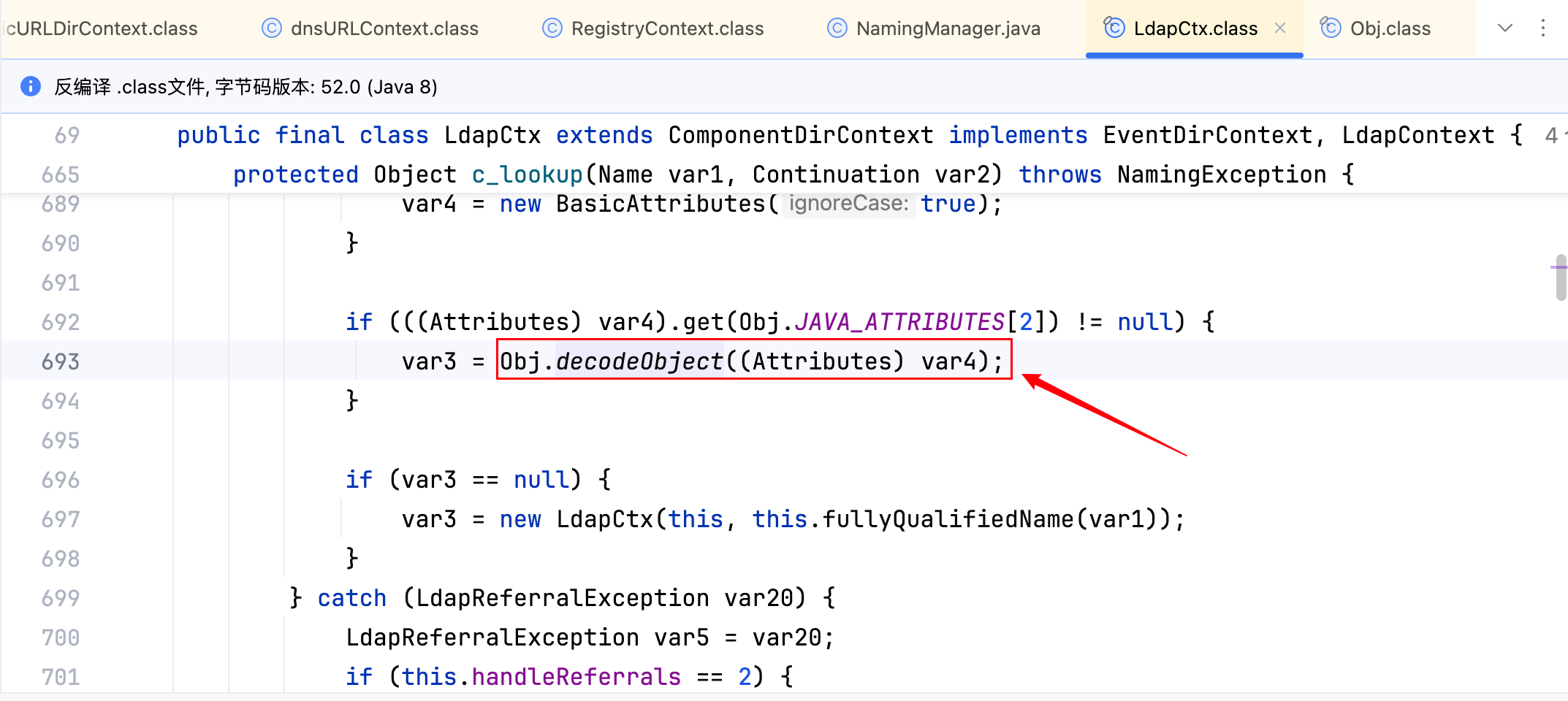Click the handleReferrals field on line 701
Image resolution: width=1568 pixels, height=701 pixels.
click(x=576, y=676)
